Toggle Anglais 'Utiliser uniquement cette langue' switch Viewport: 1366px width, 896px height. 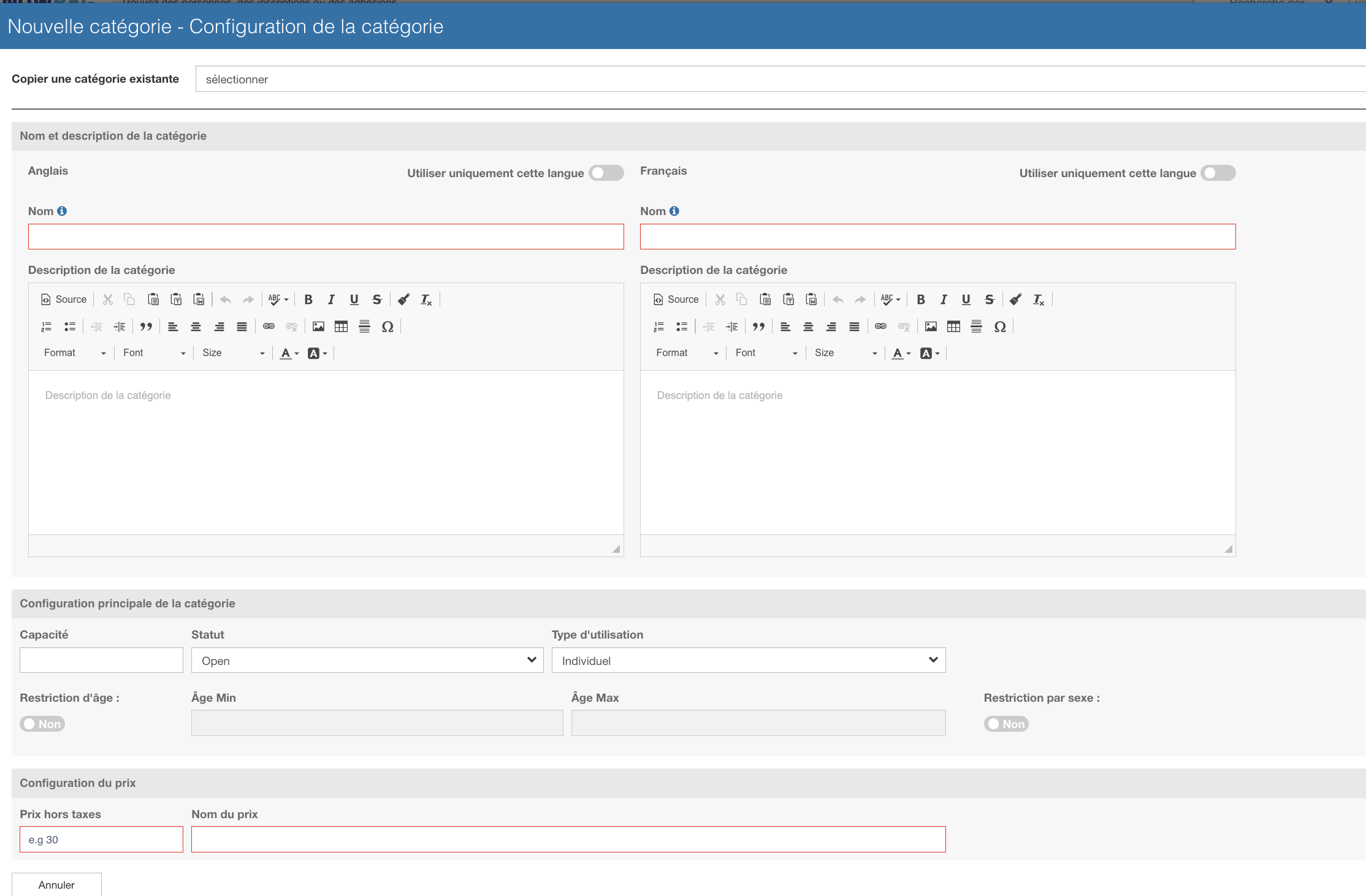click(x=606, y=173)
